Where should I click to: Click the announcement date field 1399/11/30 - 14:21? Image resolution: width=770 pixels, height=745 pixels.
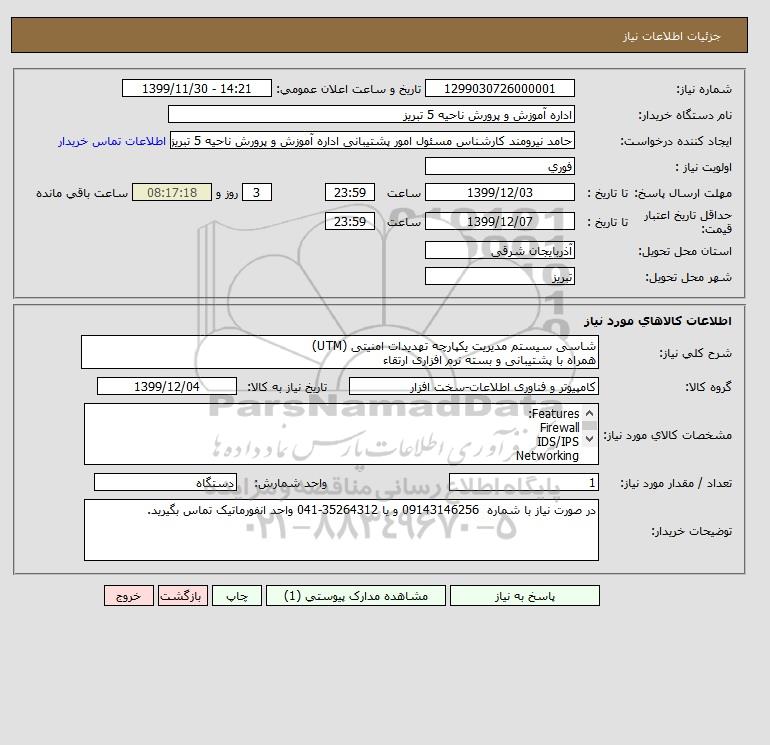click(x=196, y=89)
